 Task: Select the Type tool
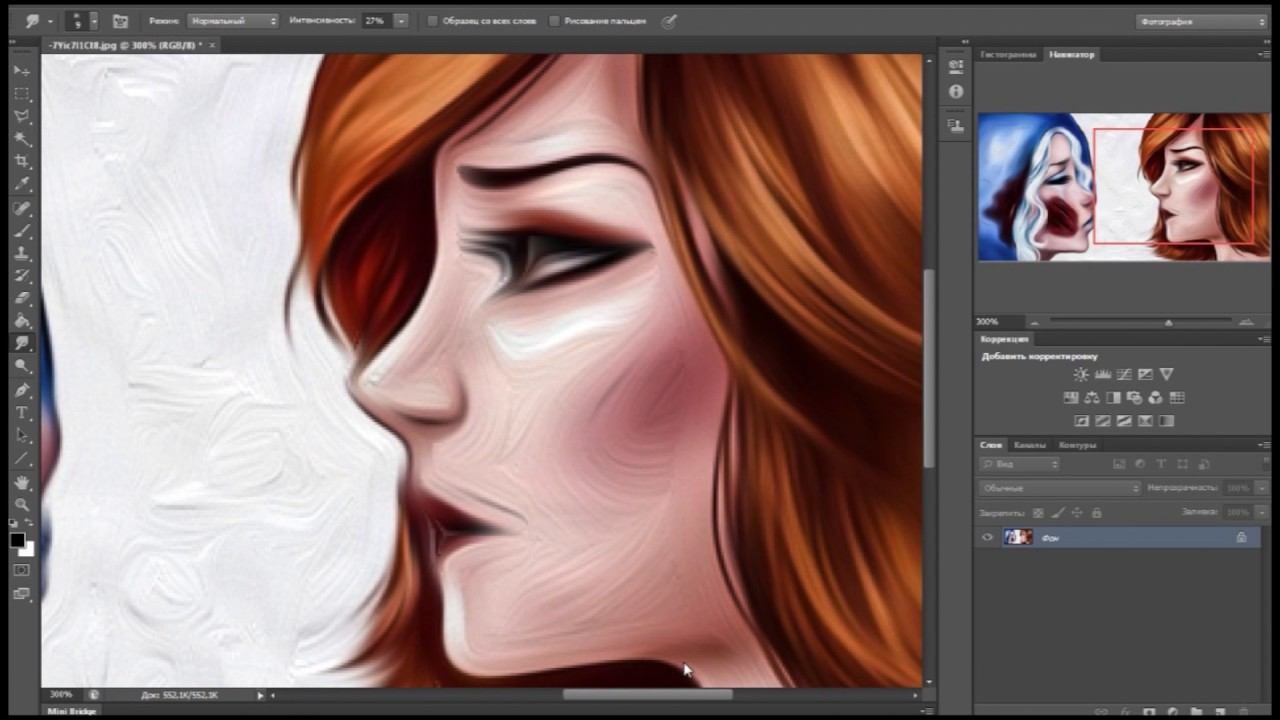[x=22, y=413]
